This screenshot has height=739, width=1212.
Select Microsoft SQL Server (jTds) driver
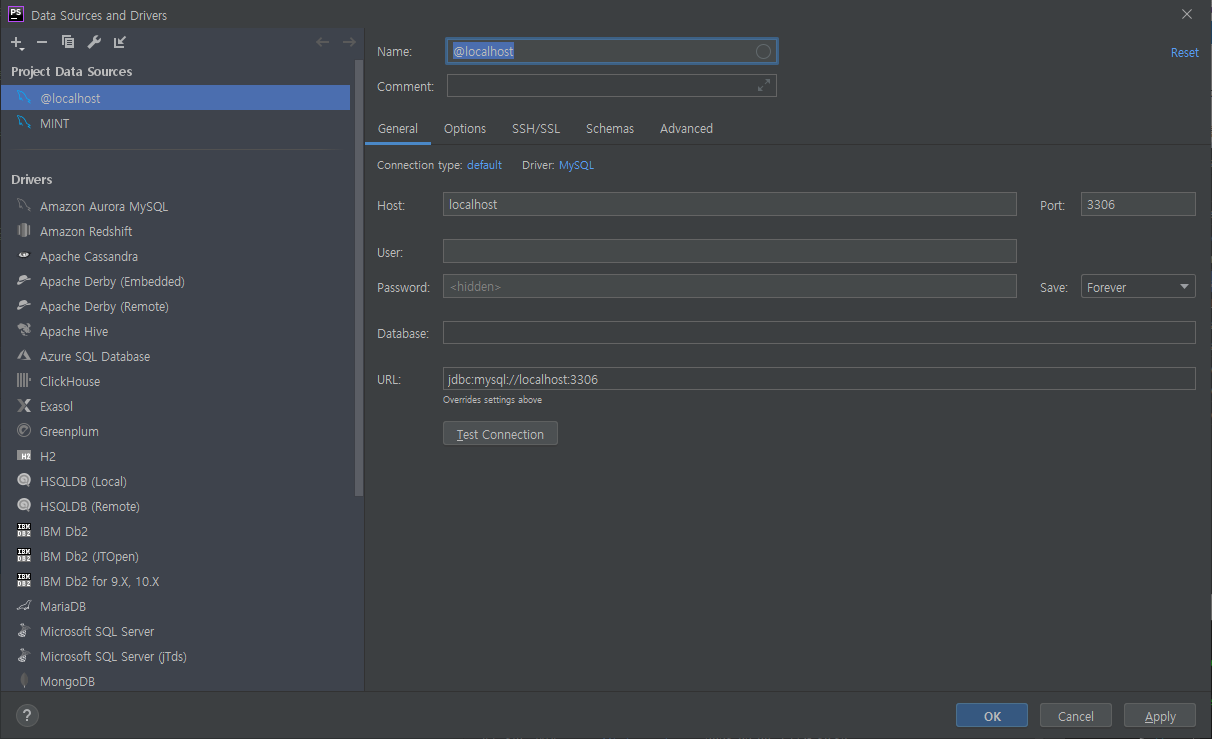(x=175, y=656)
